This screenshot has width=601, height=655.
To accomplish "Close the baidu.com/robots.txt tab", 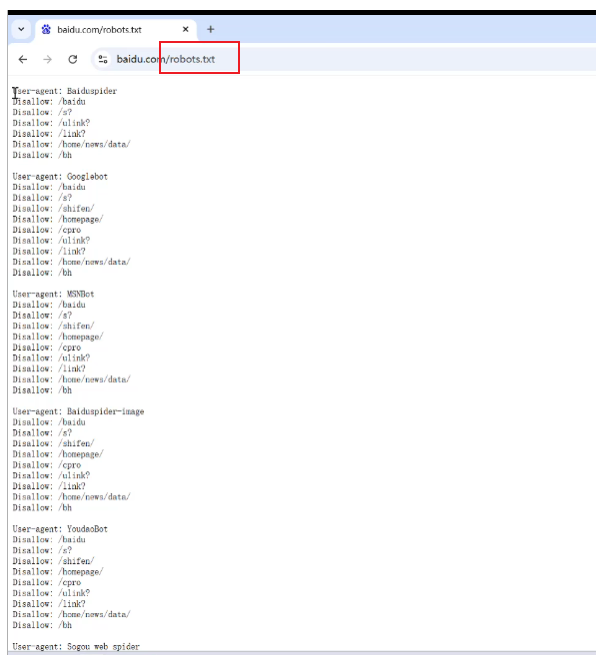I will coord(185,29).
